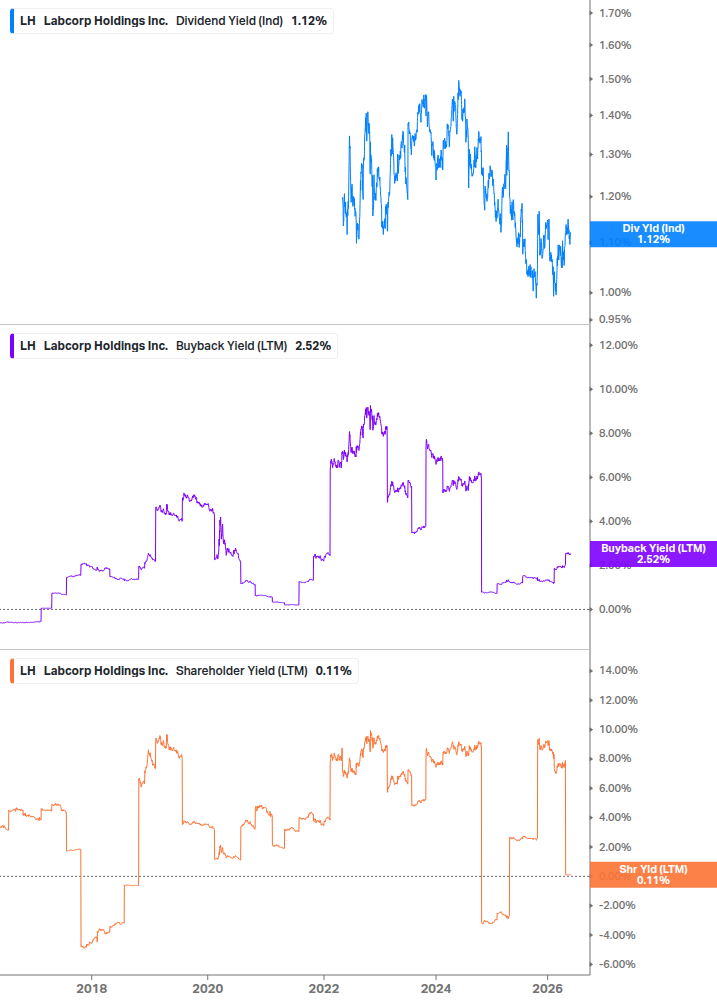
Task: Click the 1.70% tick on the dividend axis
Action: click(x=615, y=13)
